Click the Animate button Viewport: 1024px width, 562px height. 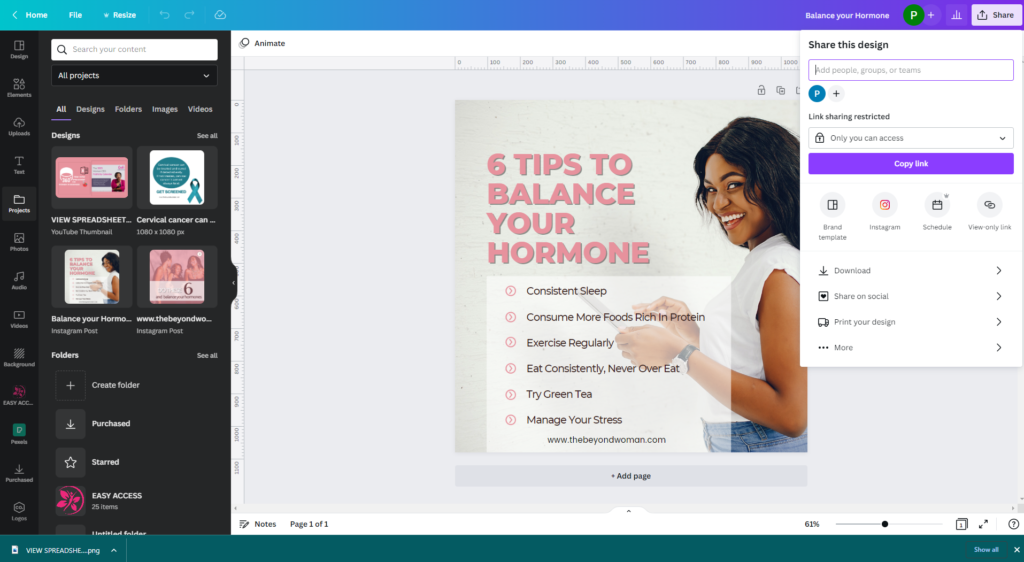(263, 43)
